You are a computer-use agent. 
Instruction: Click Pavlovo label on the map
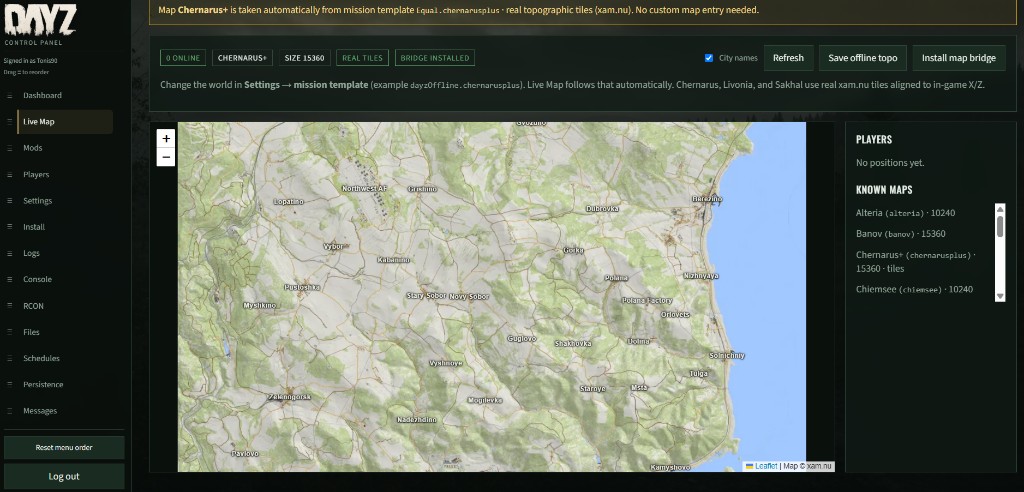(x=246, y=453)
